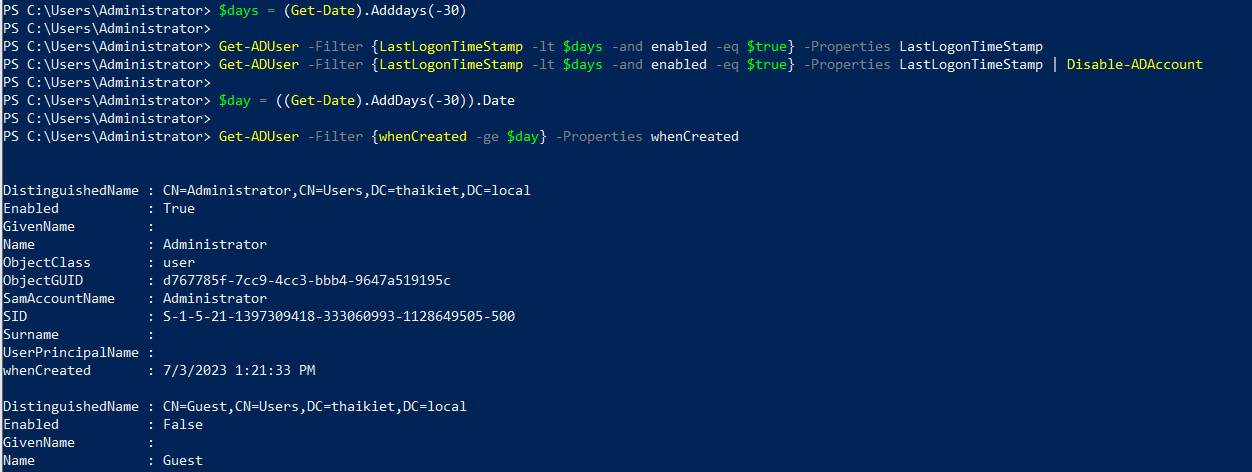Click the SamAccountName property label

(59, 298)
